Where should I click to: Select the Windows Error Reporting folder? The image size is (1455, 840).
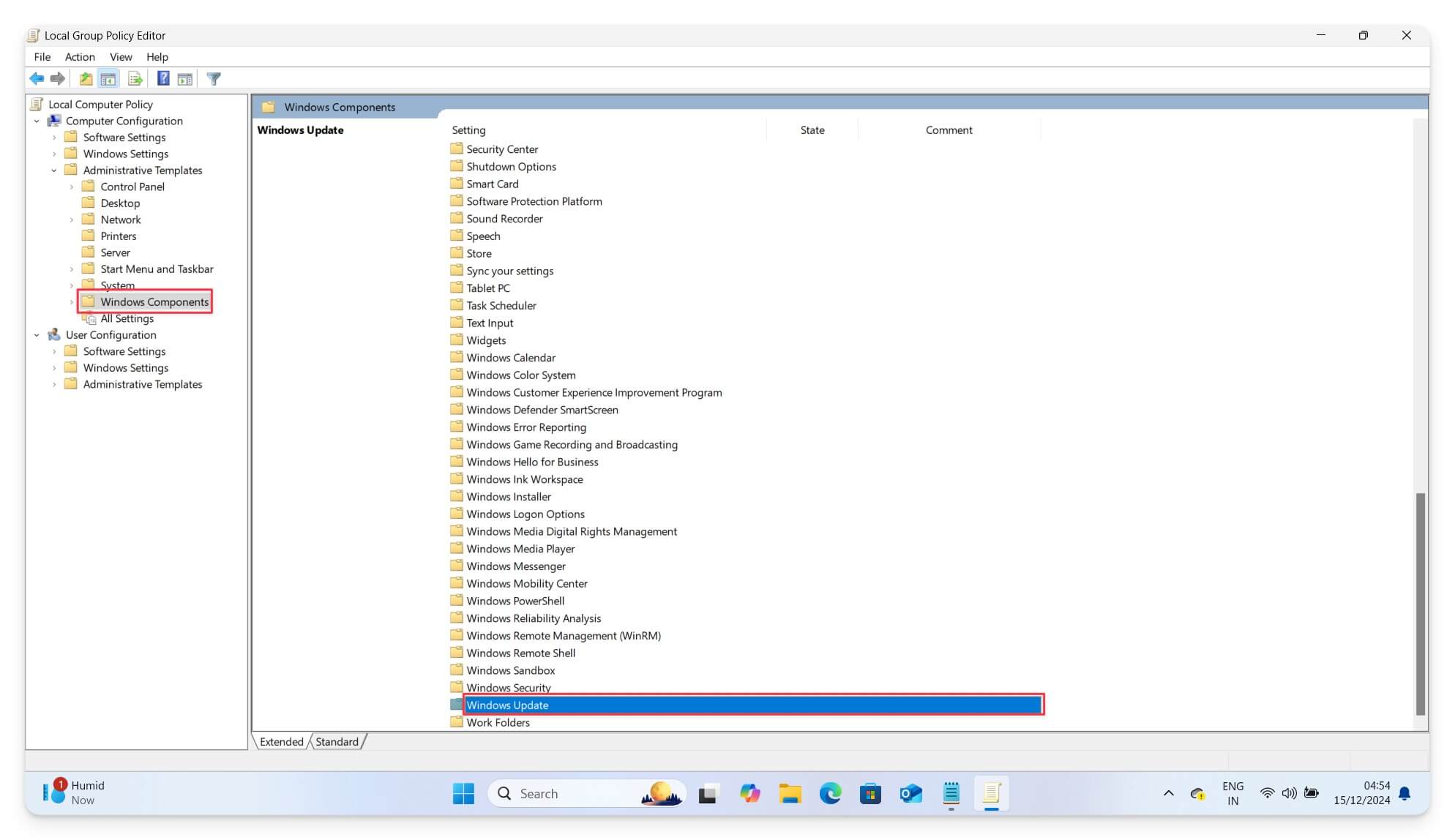point(526,427)
